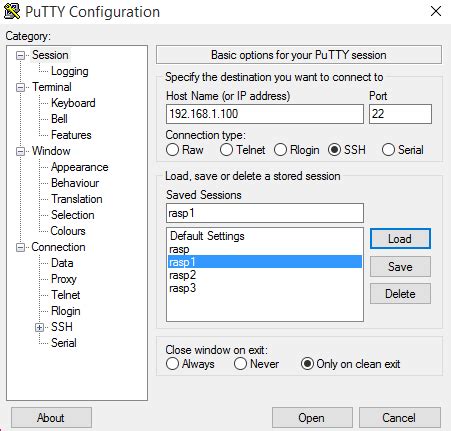This screenshot has width=451, height=431.
Task: Click the Load button
Action: pyautogui.click(x=400, y=239)
